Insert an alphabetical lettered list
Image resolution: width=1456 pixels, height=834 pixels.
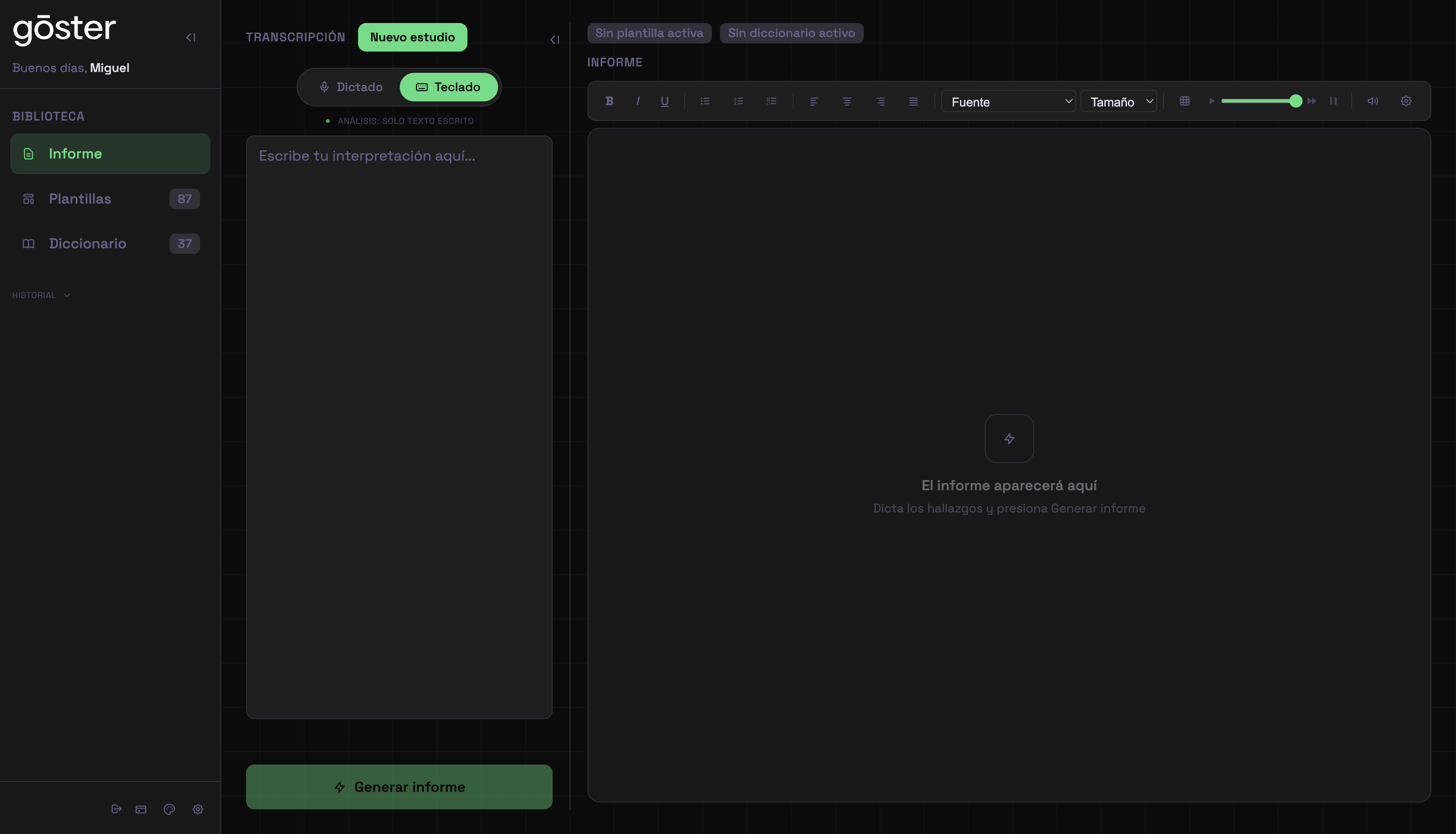tap(771, 101)
